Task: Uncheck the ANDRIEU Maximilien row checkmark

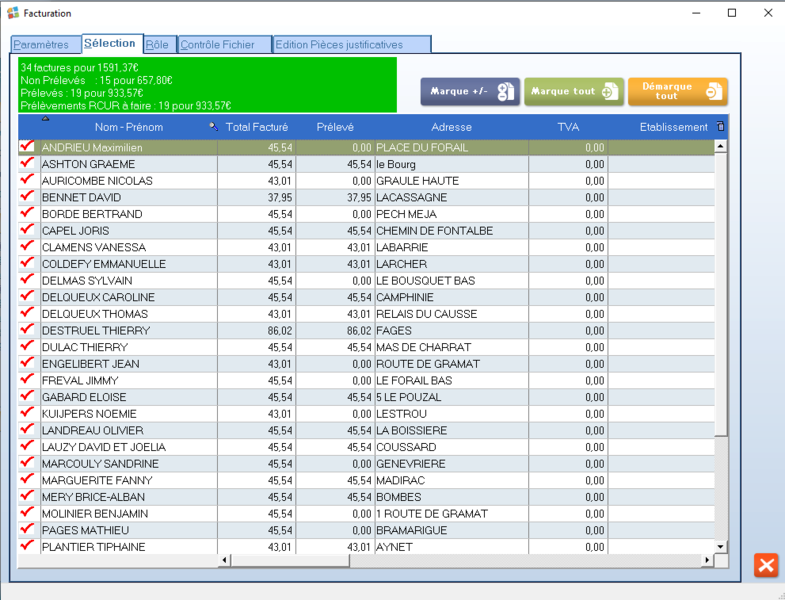Action: point(27,147)
